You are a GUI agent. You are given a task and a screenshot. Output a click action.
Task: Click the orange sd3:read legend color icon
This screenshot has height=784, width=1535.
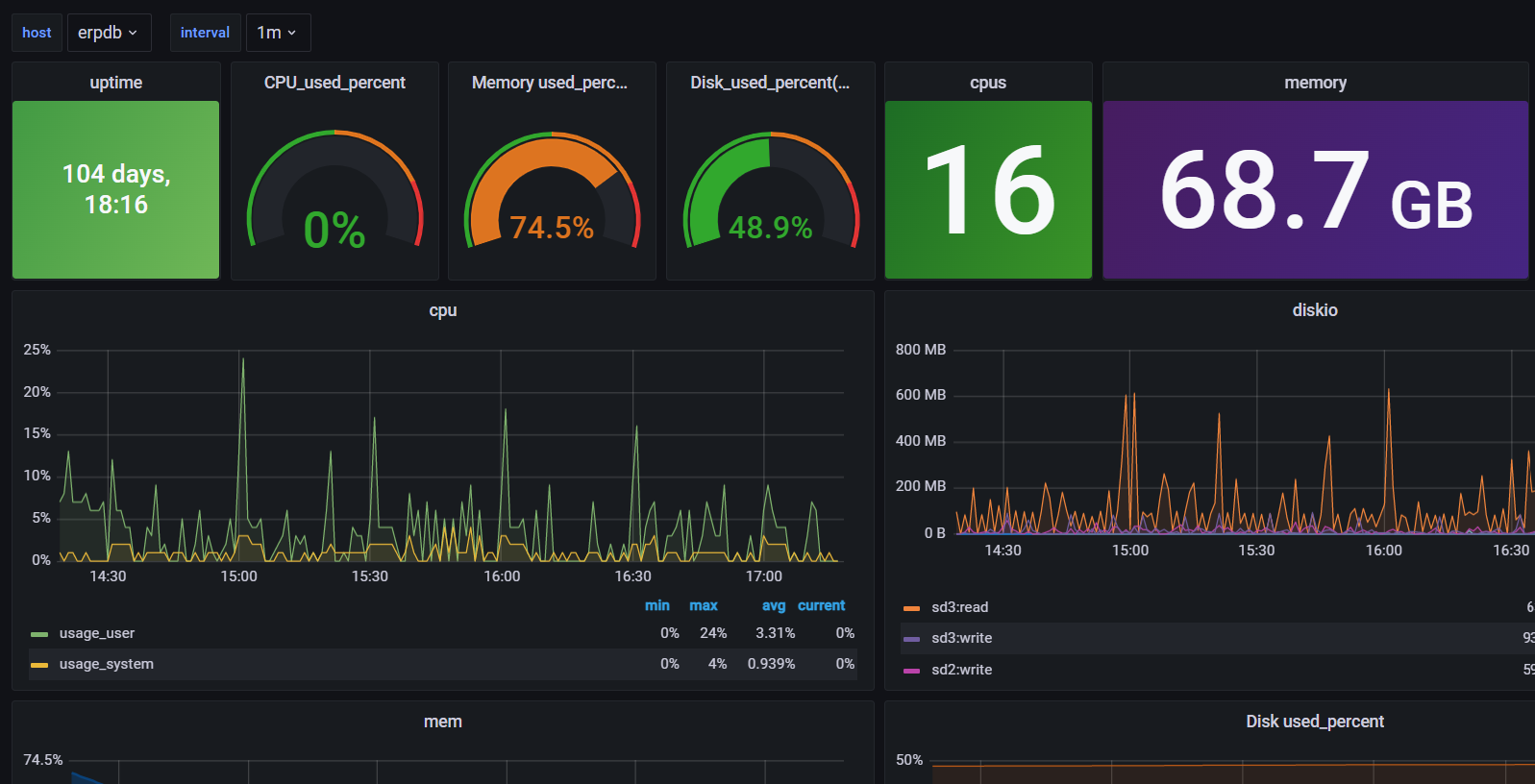coord(911,608)
